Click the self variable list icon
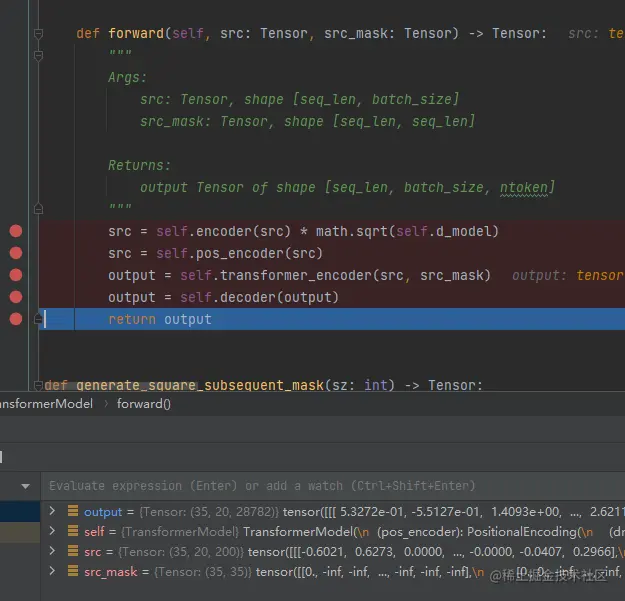 point(73,531)
